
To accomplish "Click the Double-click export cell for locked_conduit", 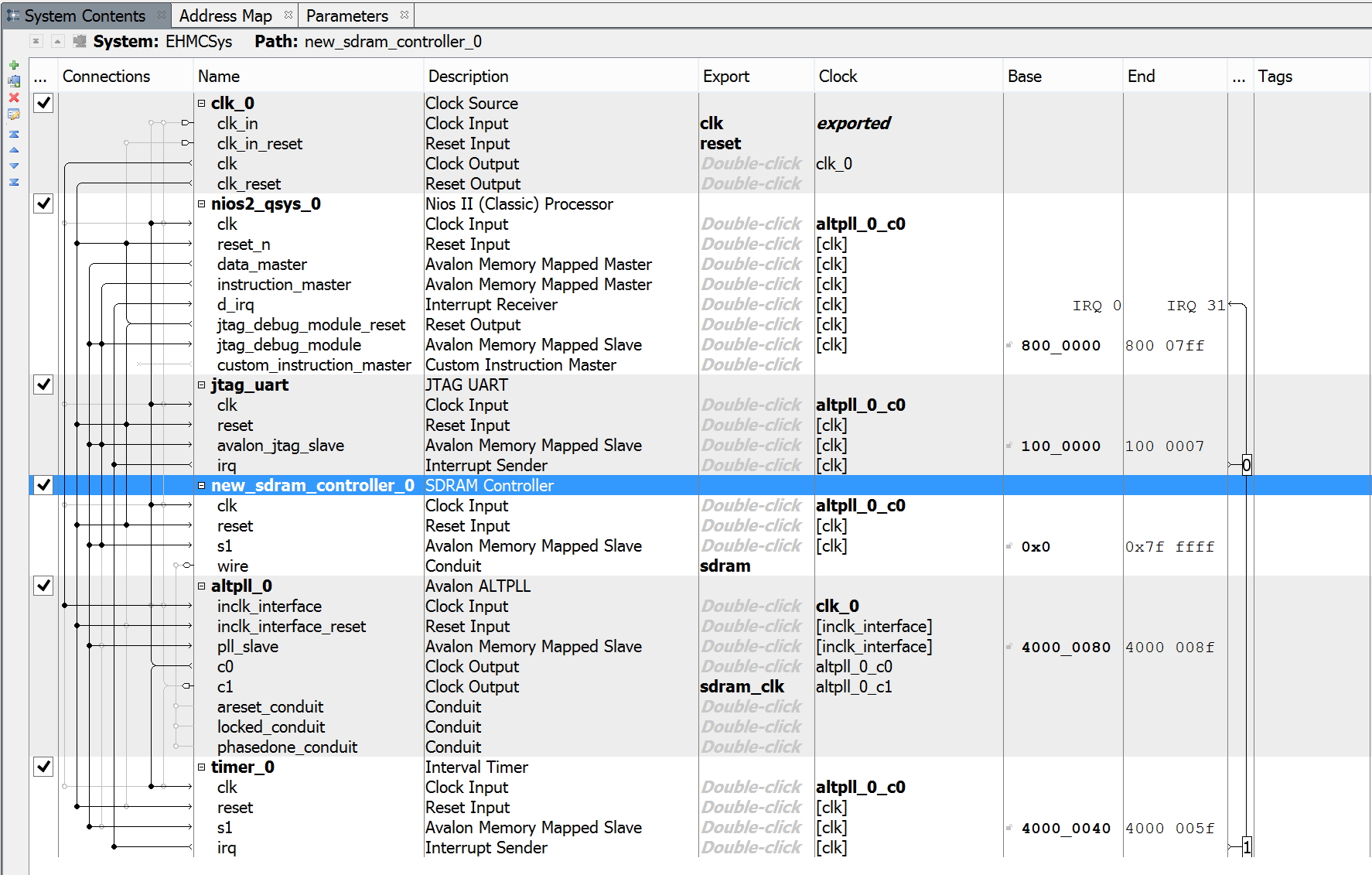I will [x=752, y=726].
